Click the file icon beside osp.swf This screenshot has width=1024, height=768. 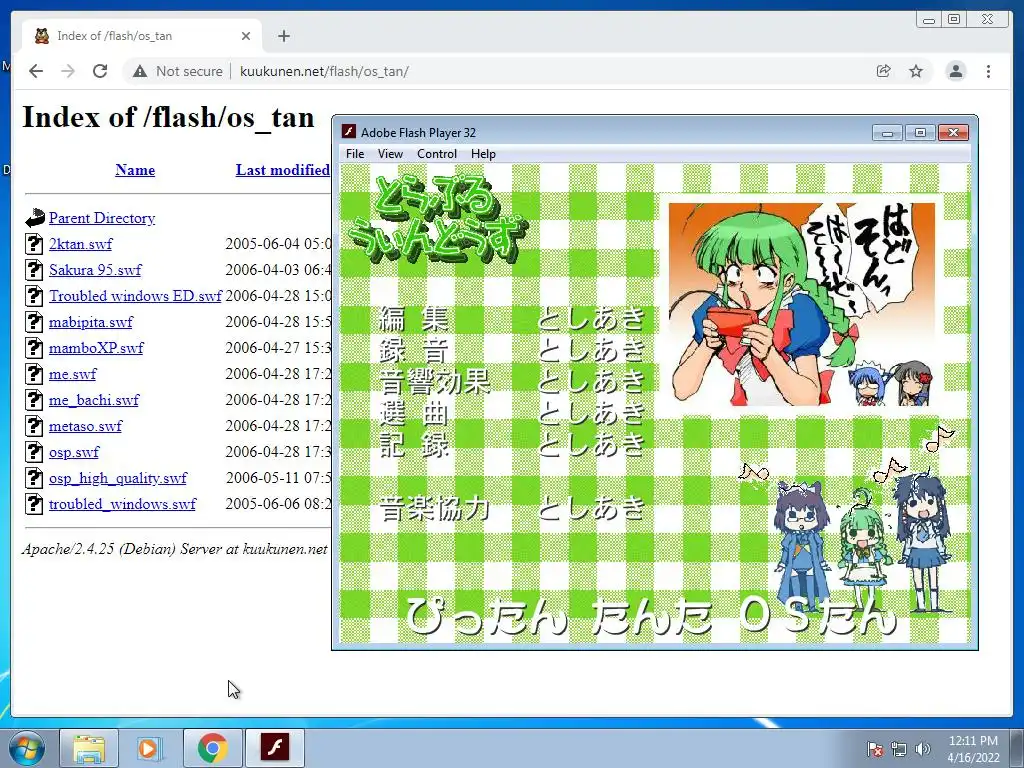point(35,452)
